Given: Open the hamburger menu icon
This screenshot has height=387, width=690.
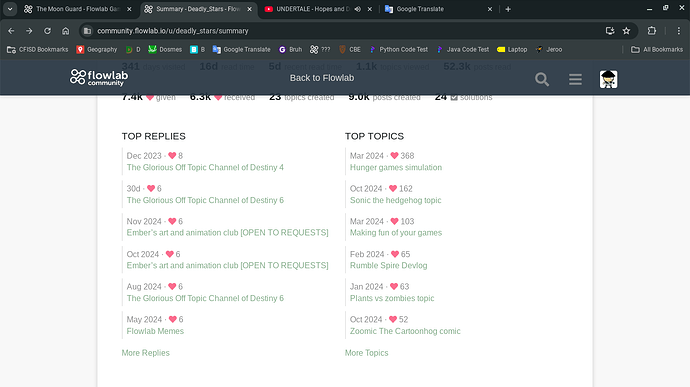Looking at the screenshot, I should coord(575,79).
